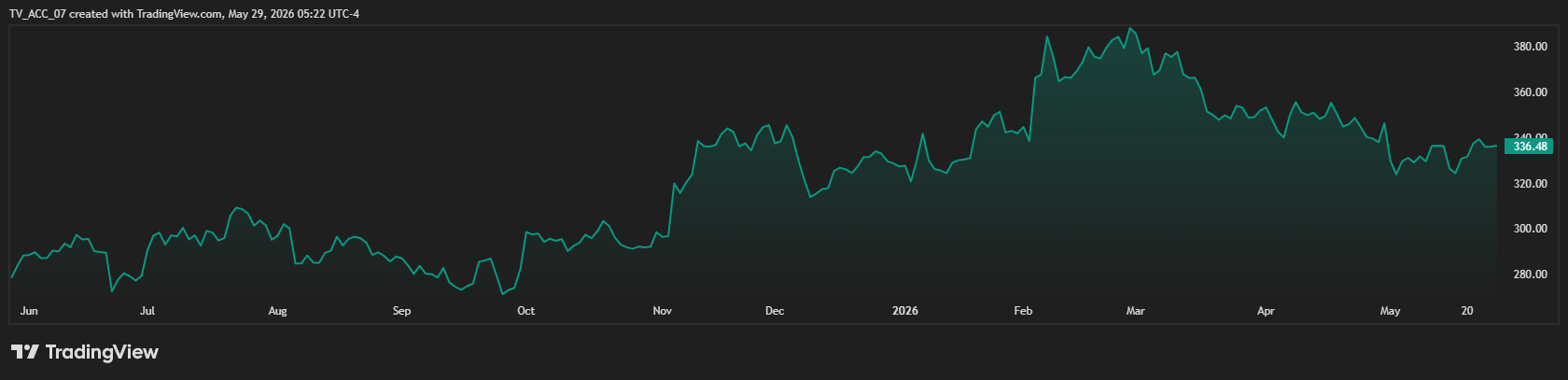Click the 300.00 price axis label
The height and width of the screenshot is (380, 1568).
pos(1530,229)
